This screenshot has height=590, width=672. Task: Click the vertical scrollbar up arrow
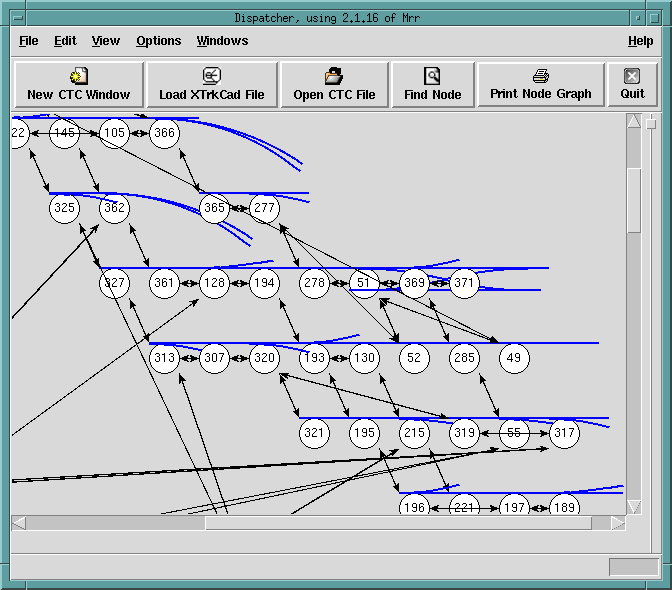[634, 121]
